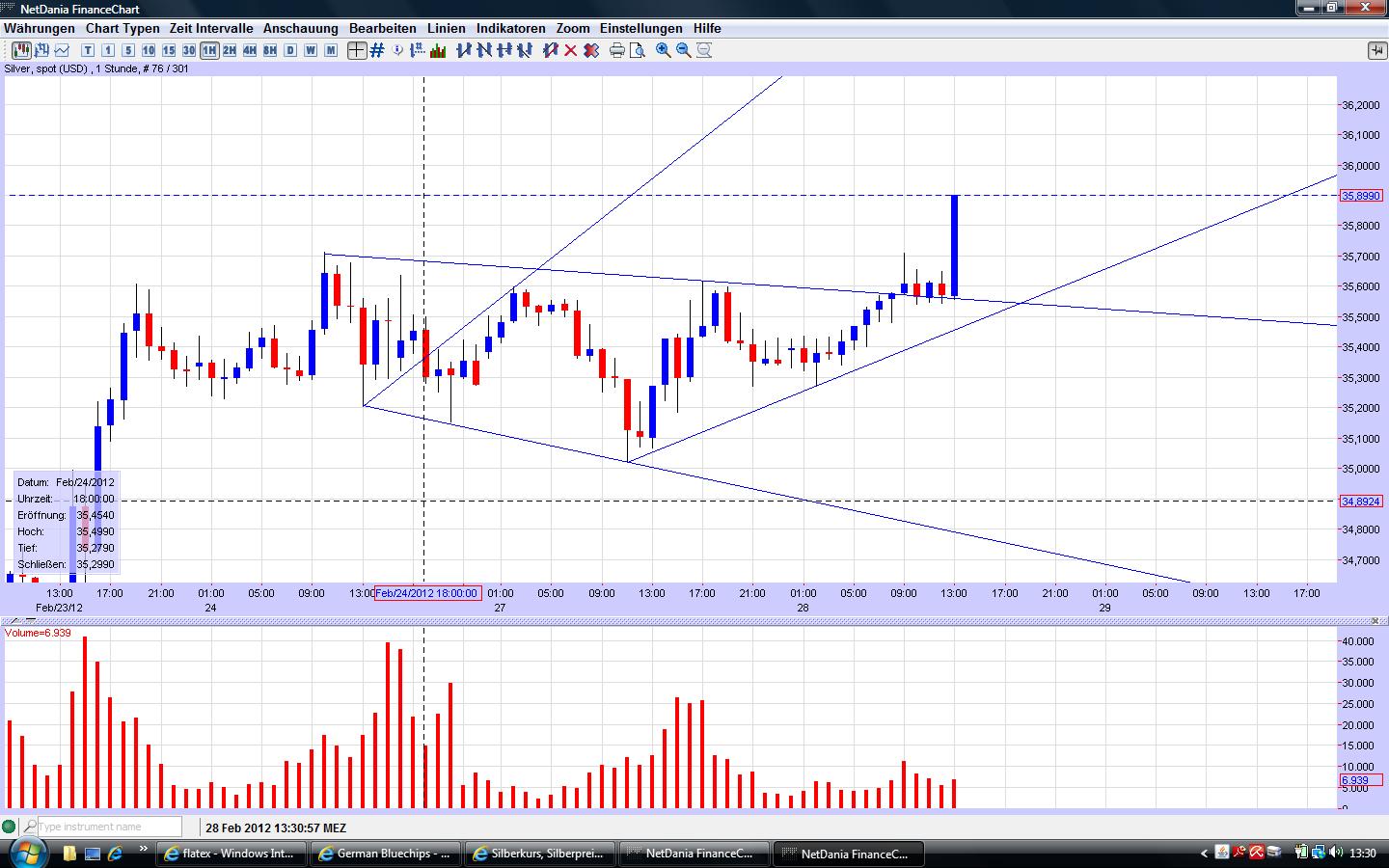
Task: Open the Einstellungen menu
Action: coord(641,29)
